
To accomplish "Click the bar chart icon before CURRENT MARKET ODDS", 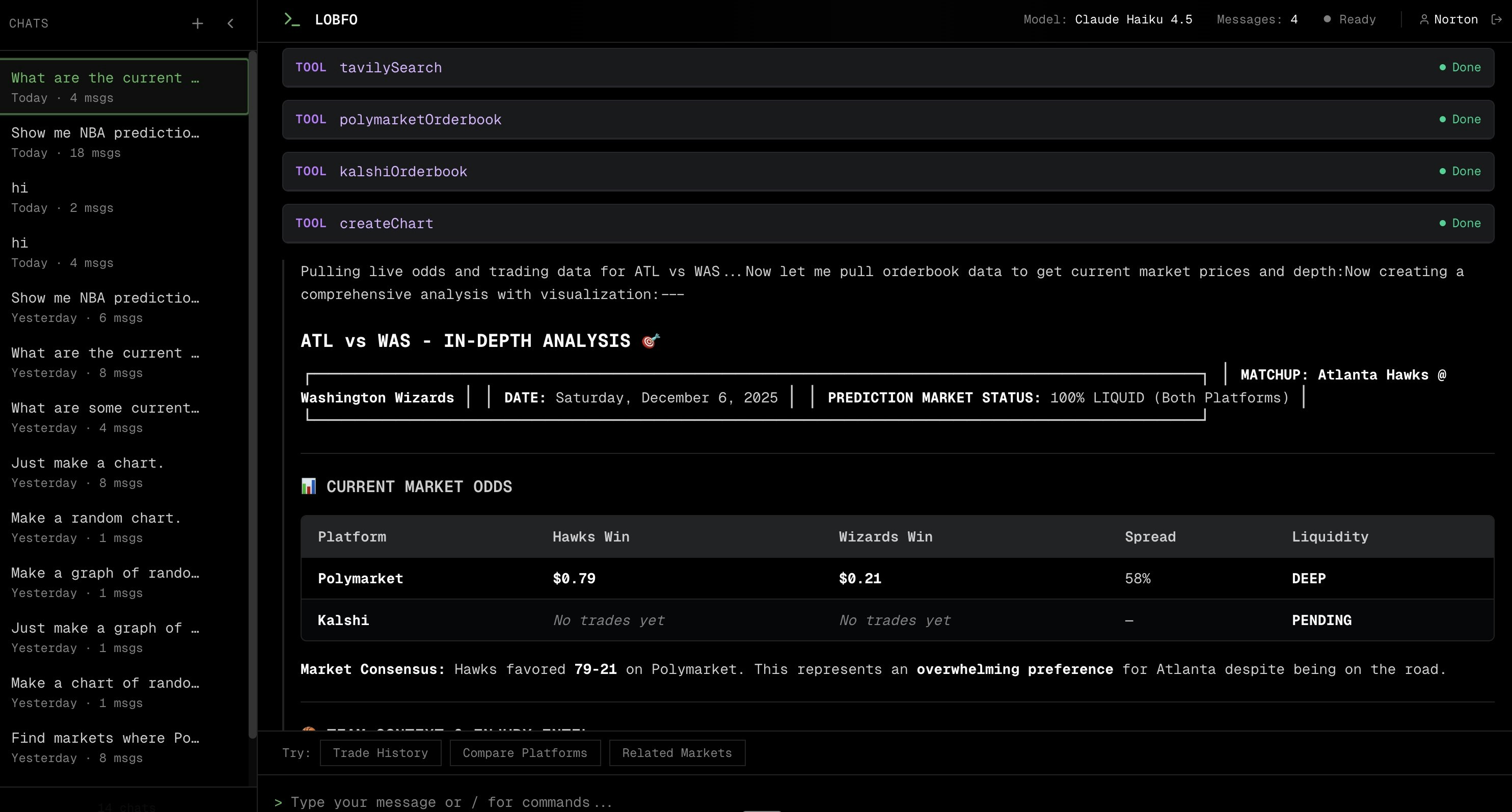I will [308, 485].
